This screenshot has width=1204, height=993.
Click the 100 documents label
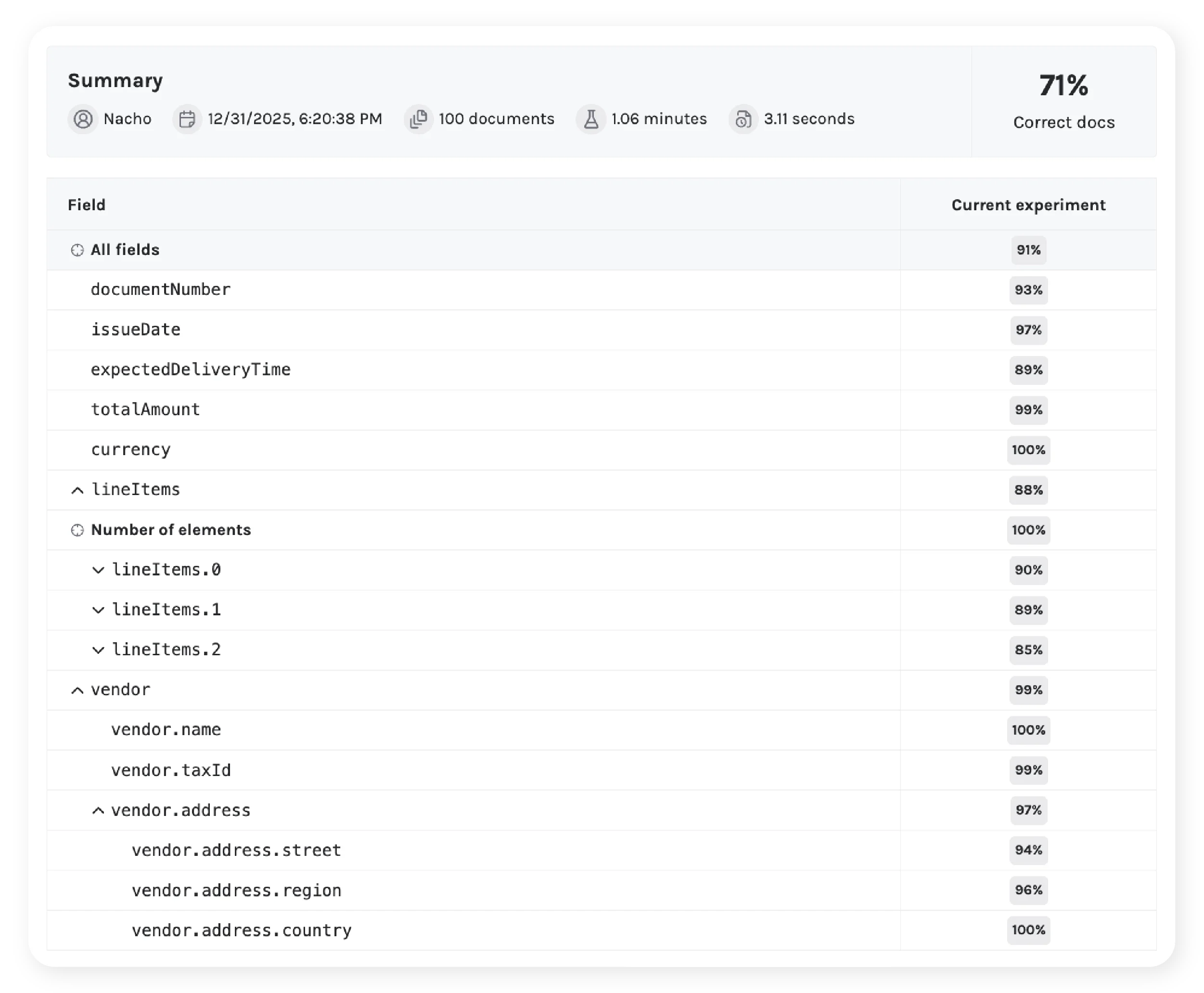(497, 119)
